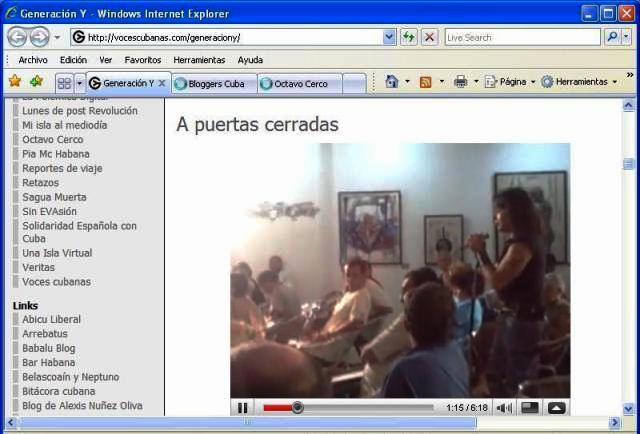Click the video progress slider handle
The height and width of the screenshot is (434, 640).
[298, 407]
